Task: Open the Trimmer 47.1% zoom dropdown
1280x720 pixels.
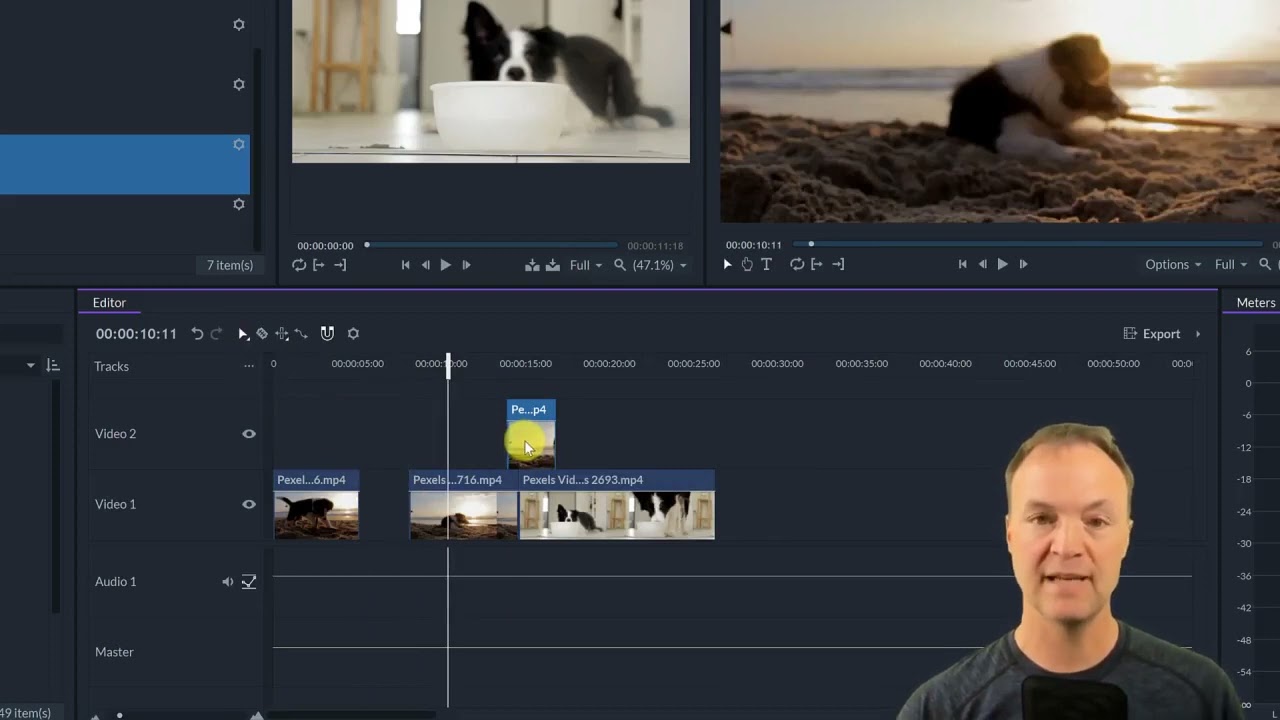Action: coord(660,265)
